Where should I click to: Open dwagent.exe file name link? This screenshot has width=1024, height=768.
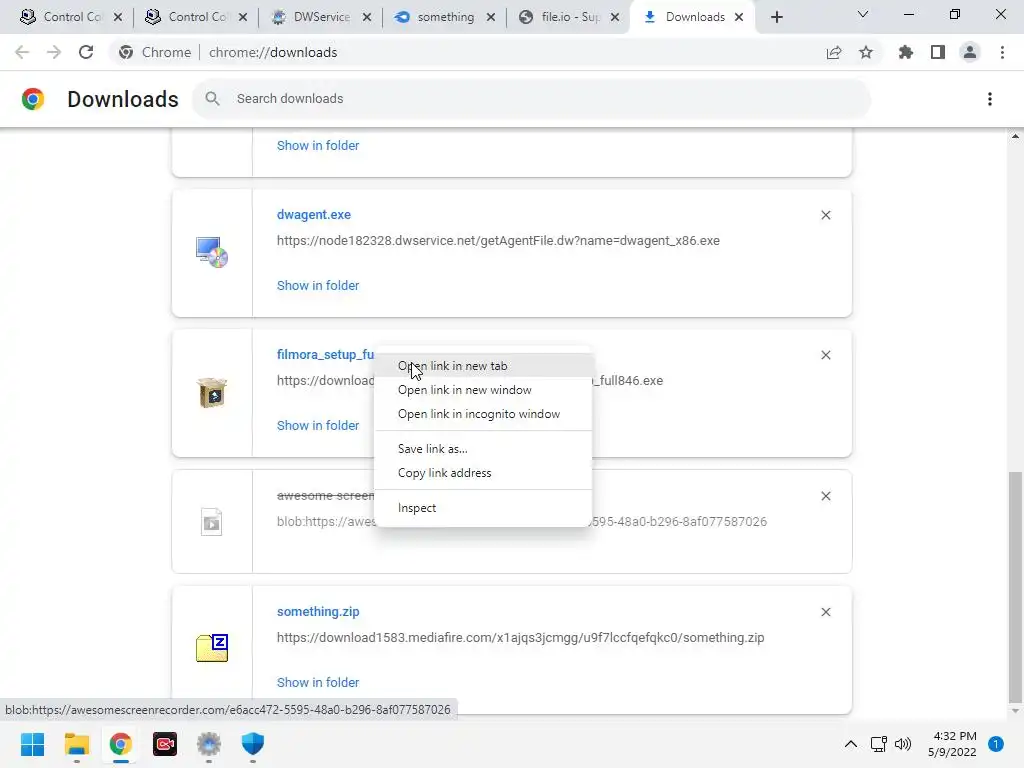tap(313, 214)
